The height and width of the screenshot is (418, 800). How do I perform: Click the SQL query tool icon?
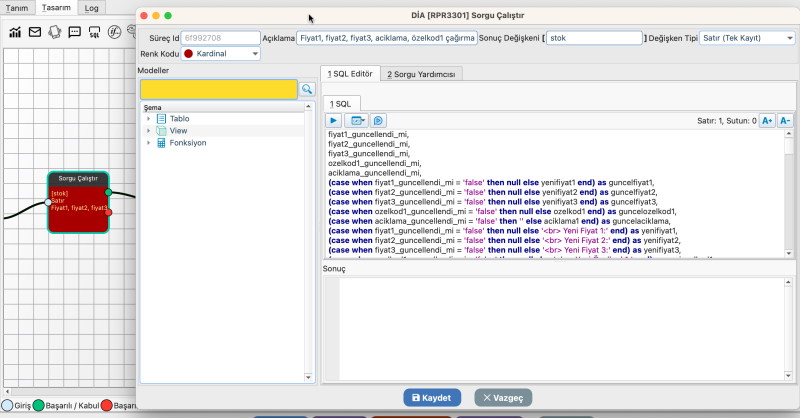pyautogui.click(x=94, y=32)
